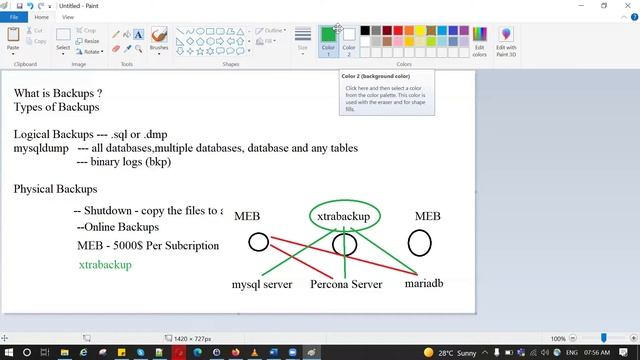Viewport: 640px width, 360px height.
Task: Open File Explorer from taskbar
Action: [x=64, y=352]
